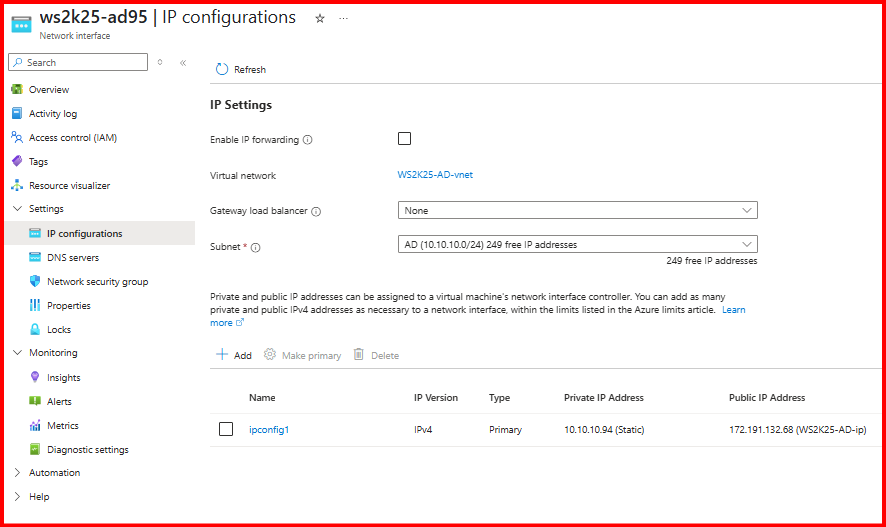Click the Add plus icon
Image resolution: width=886 pixels, height=527 pixels.
(222, 355)
